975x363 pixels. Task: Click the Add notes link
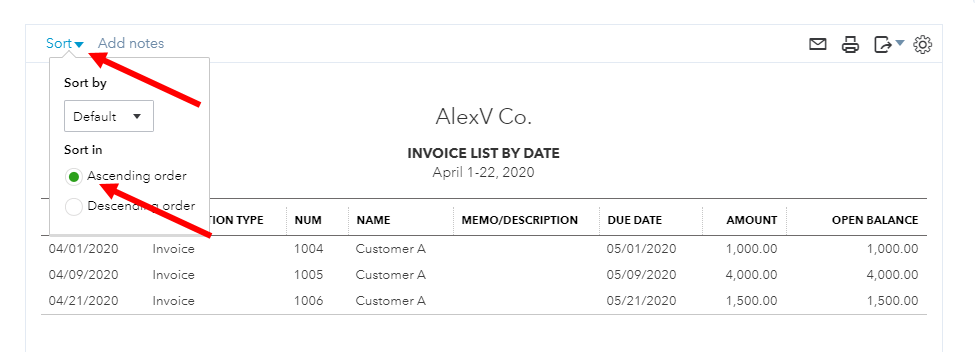coord(131,44)
